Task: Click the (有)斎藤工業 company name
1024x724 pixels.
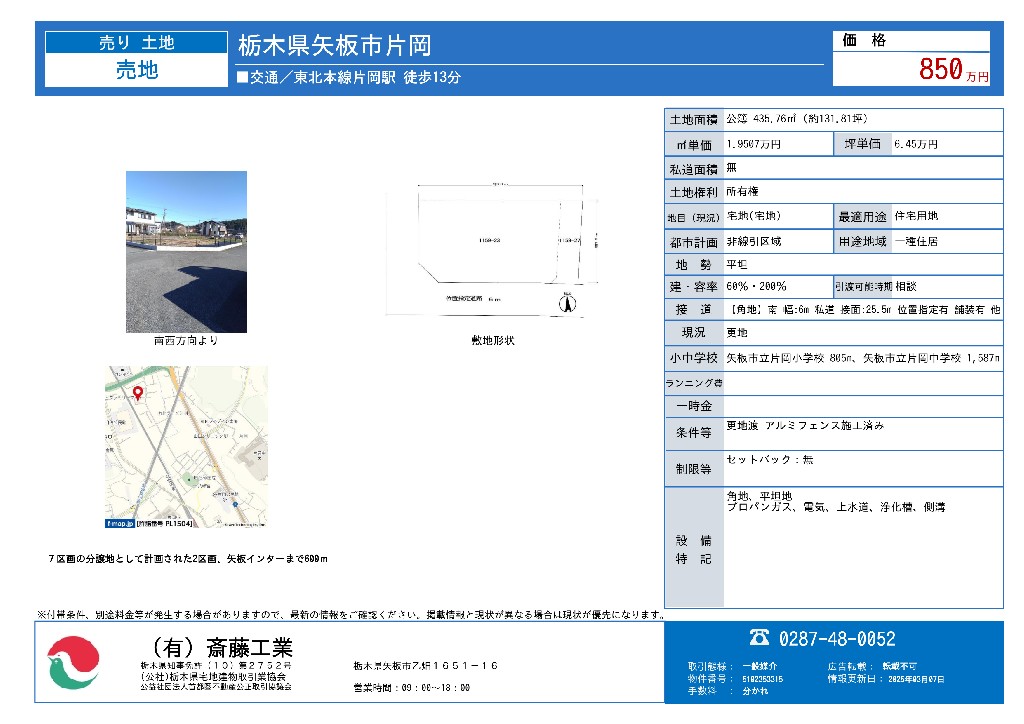Action: (219, 646)
